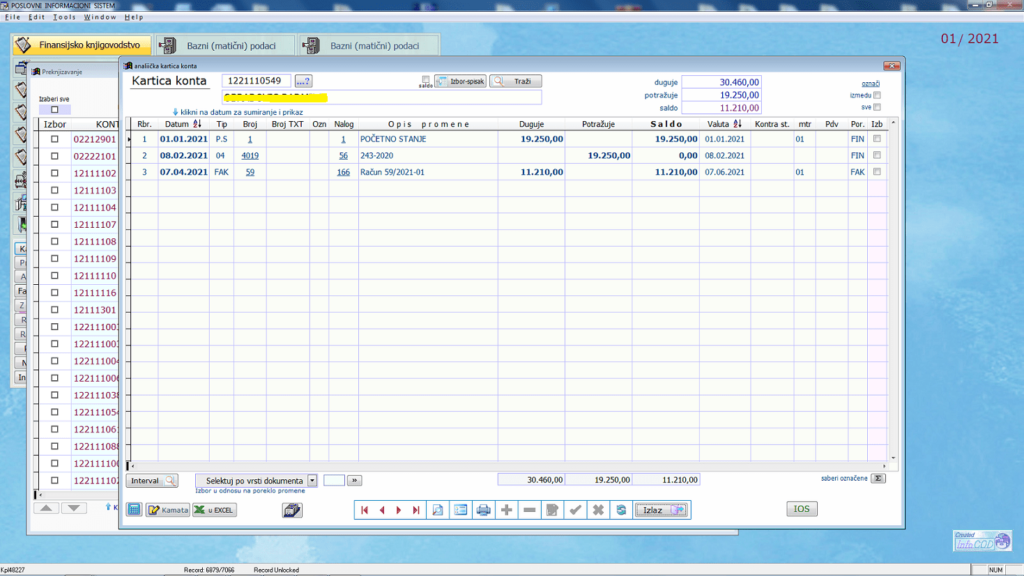Image resolution: width=1024 pixels, height=576 pixels.
Task: Click the 'označi' link
Action: pyautogui.click(x=871, y=83)
